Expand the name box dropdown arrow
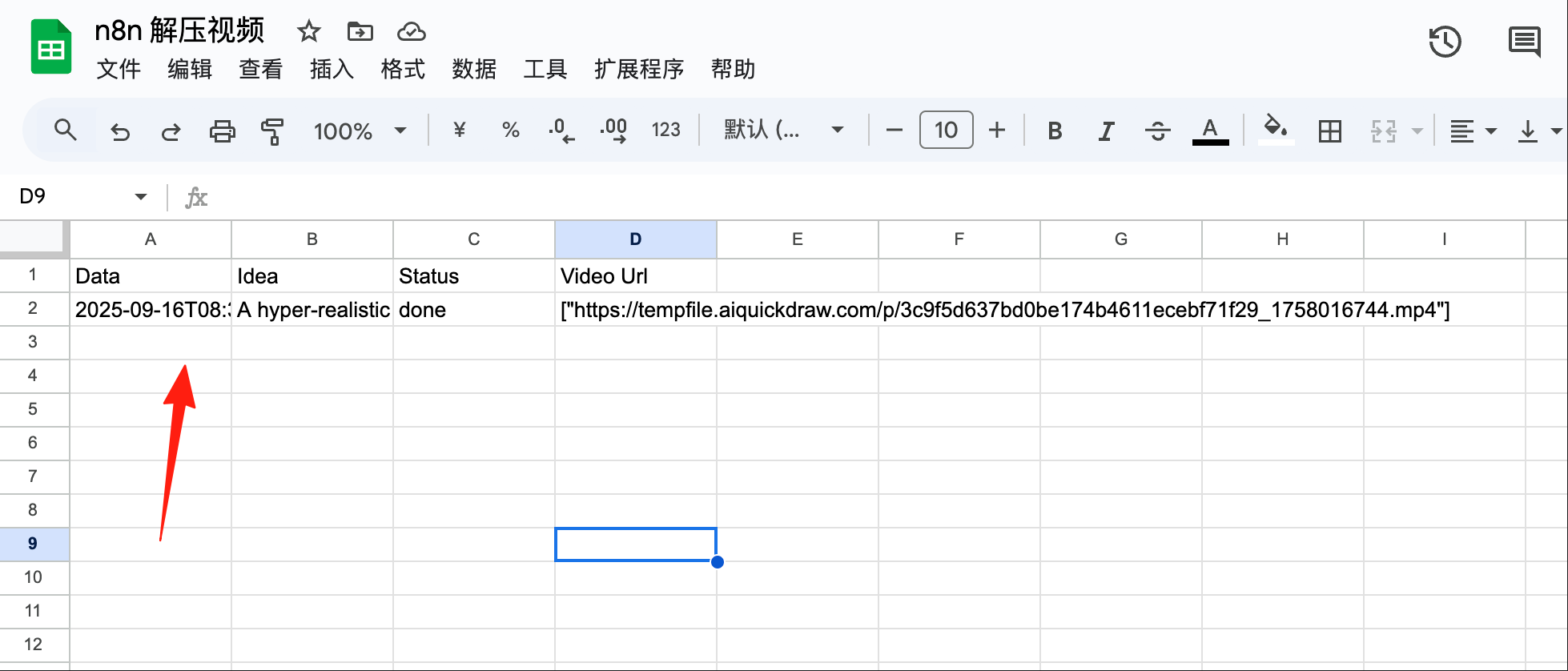The image size is (1568, 671). point(141,196)
